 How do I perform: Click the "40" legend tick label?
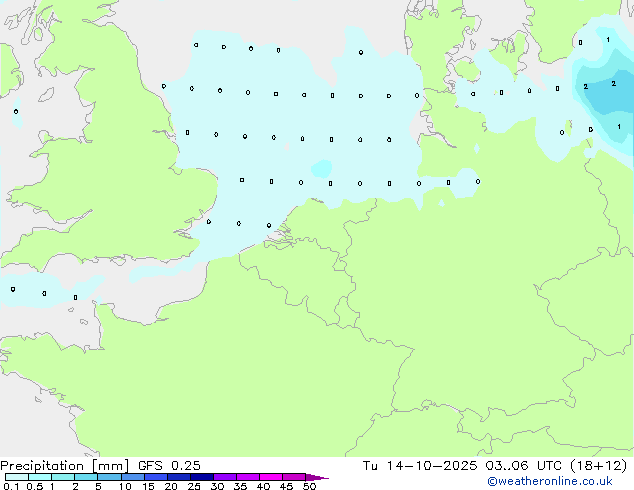[x=263, y=486]
